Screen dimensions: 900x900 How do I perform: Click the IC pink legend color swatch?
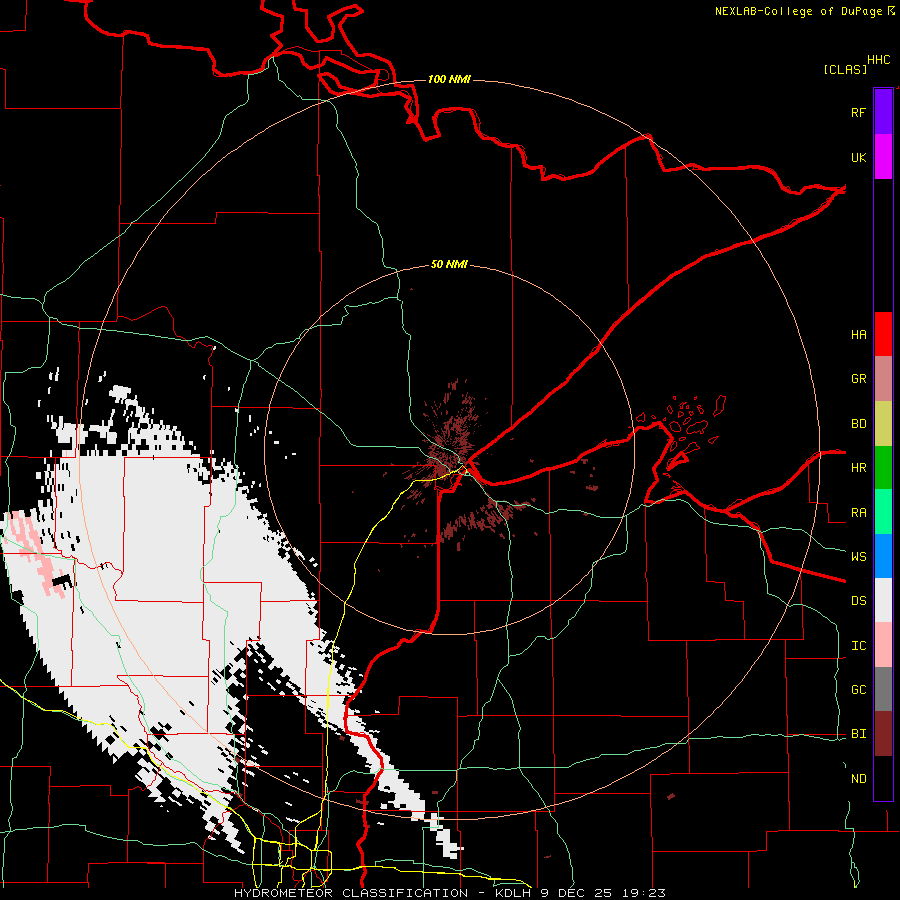(x=883, y=645)
